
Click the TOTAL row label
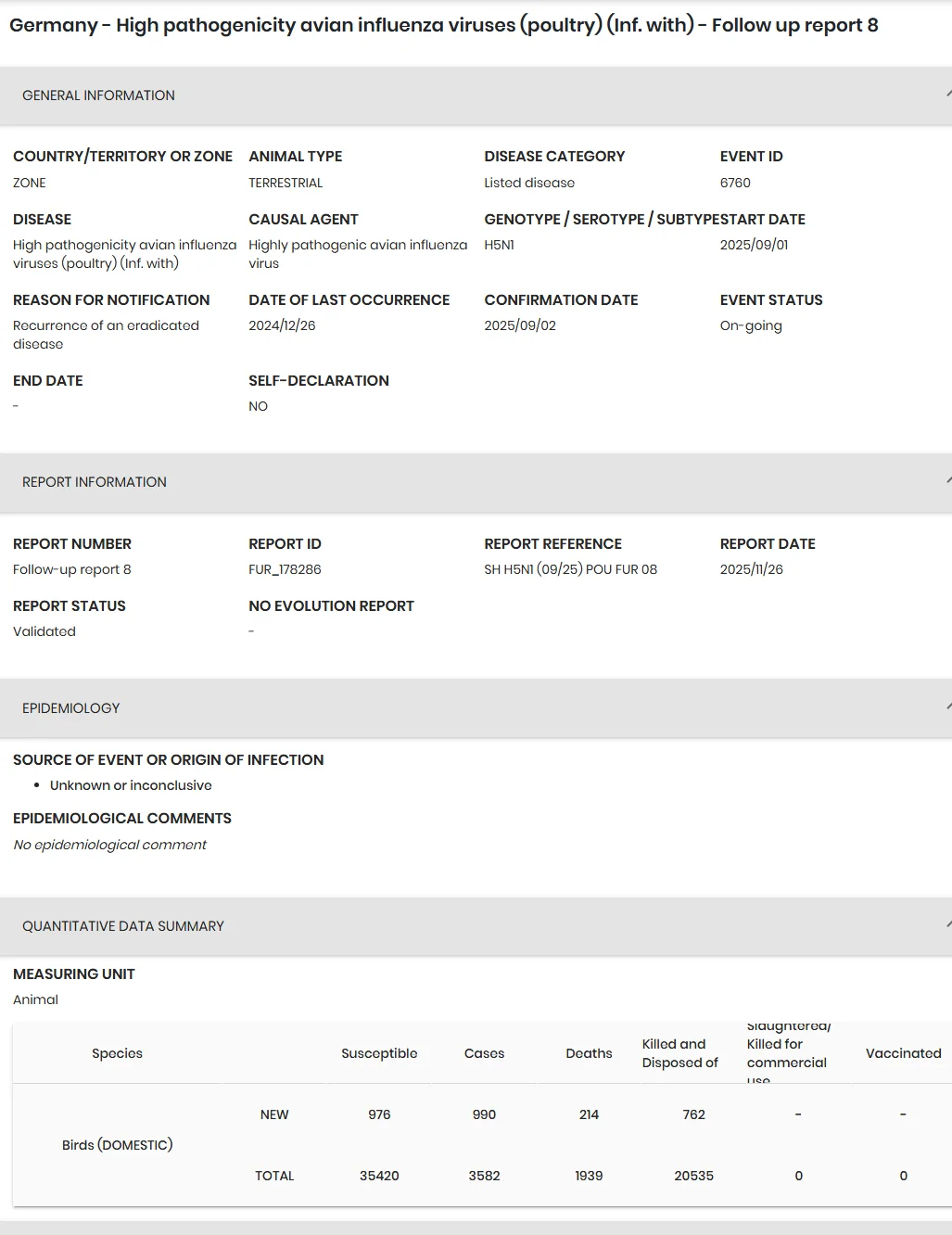click(x=274, y=1176)
